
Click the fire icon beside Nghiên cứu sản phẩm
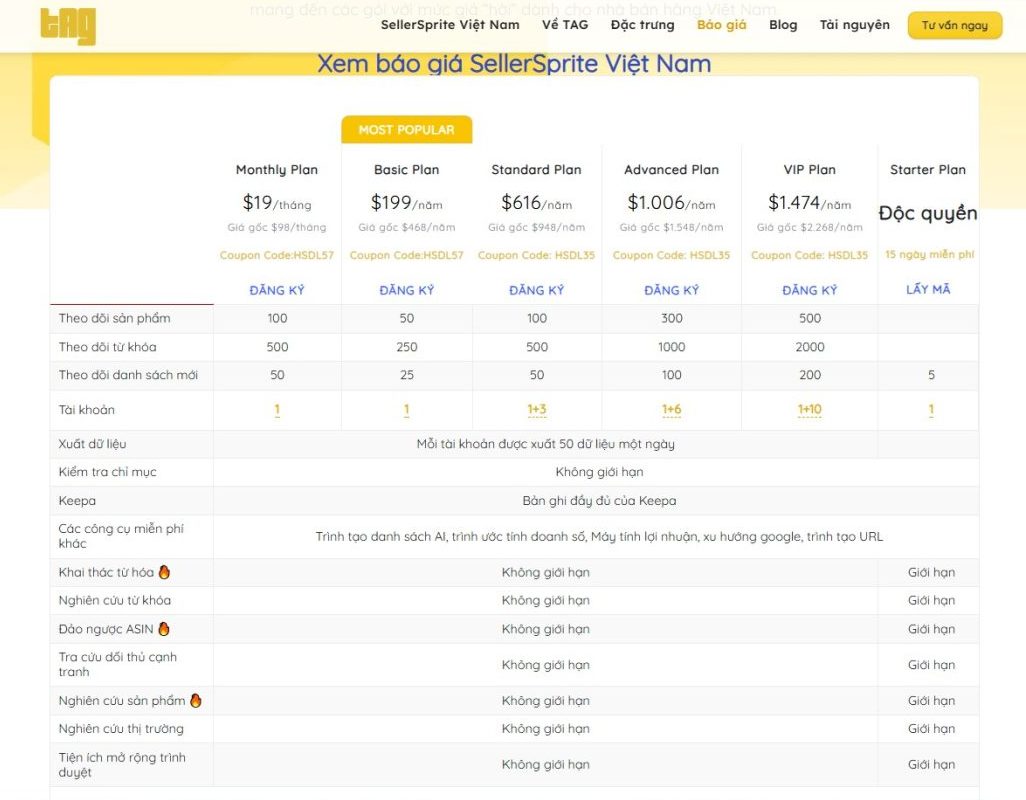point(196,700)
